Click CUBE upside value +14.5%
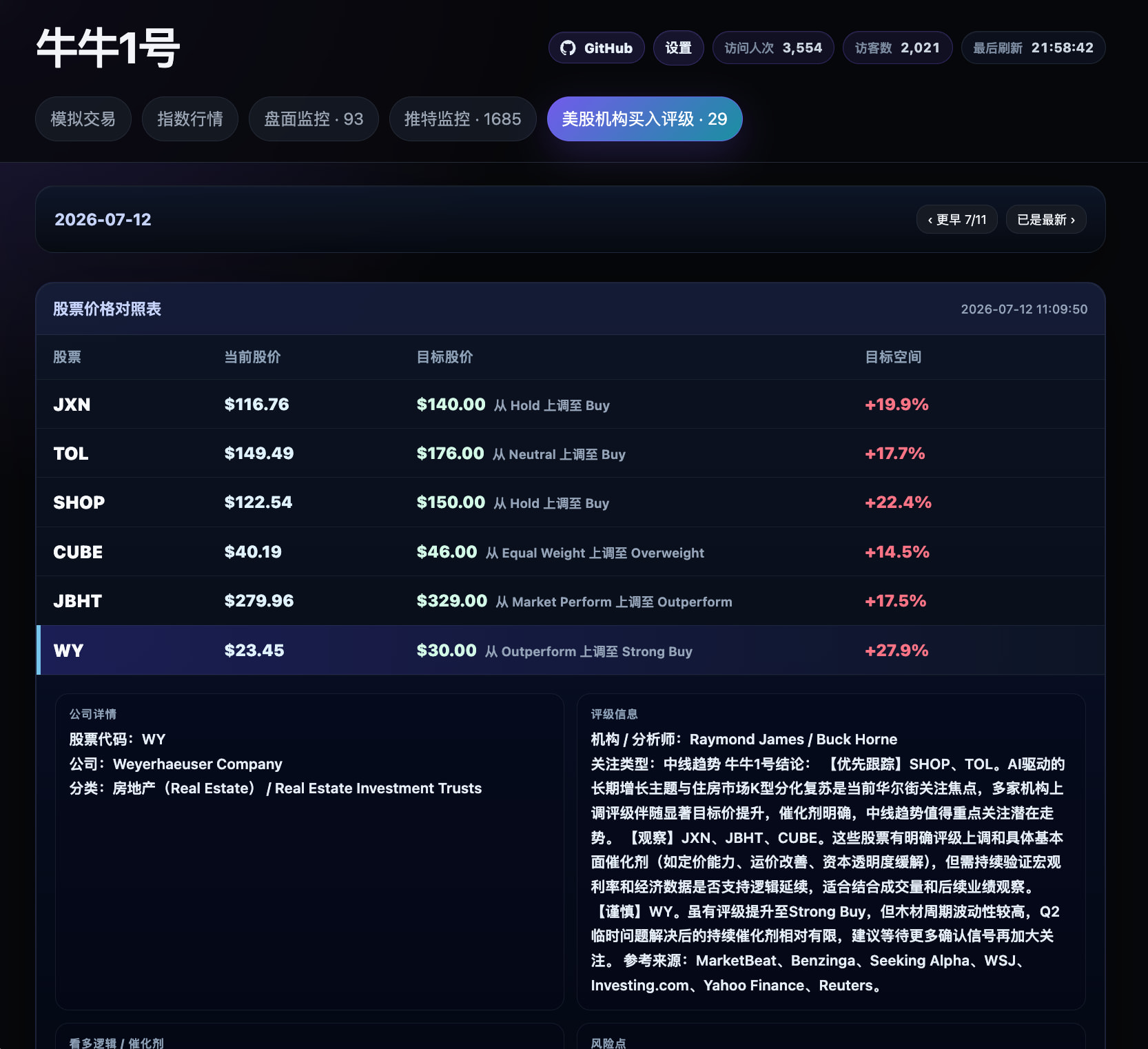The height and width of the screenshot is (1049, 1148). click(x=897, y=552)
